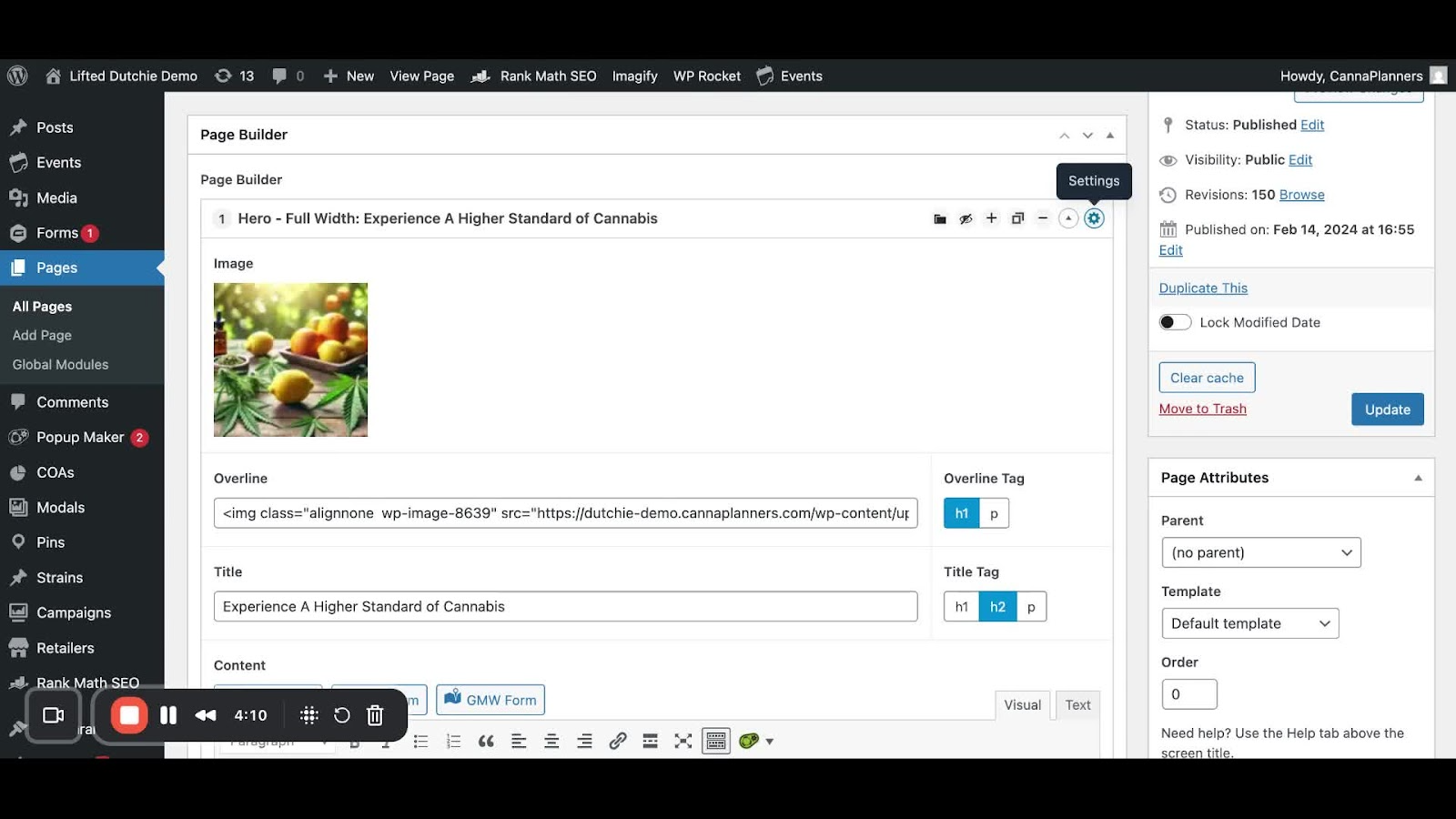The width and height of the screenshot is (1456, 819).
Task: Add a module with the plus icon
Action: click(992, 218)
